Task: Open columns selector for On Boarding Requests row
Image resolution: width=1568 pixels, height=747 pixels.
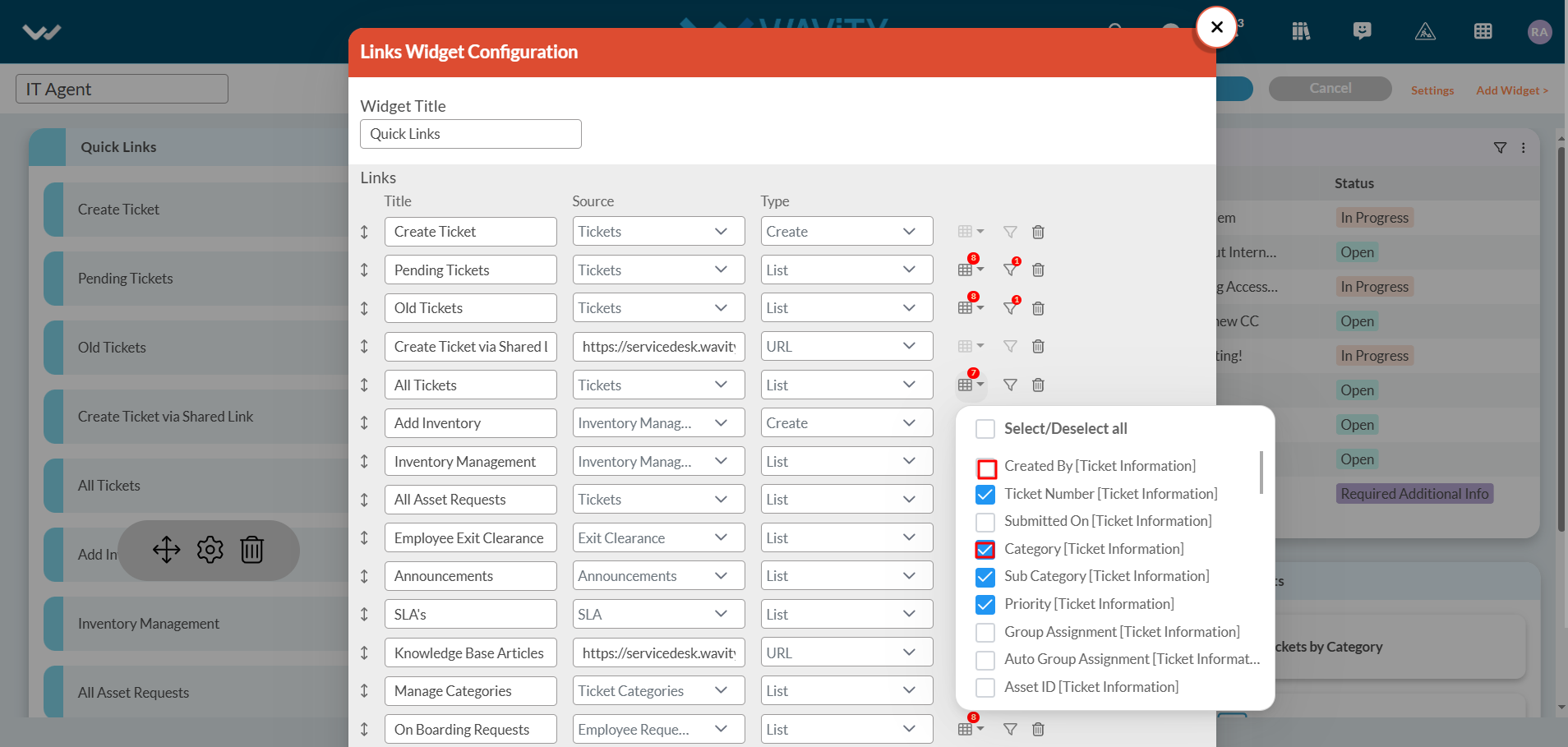Action: click(970, 729)
